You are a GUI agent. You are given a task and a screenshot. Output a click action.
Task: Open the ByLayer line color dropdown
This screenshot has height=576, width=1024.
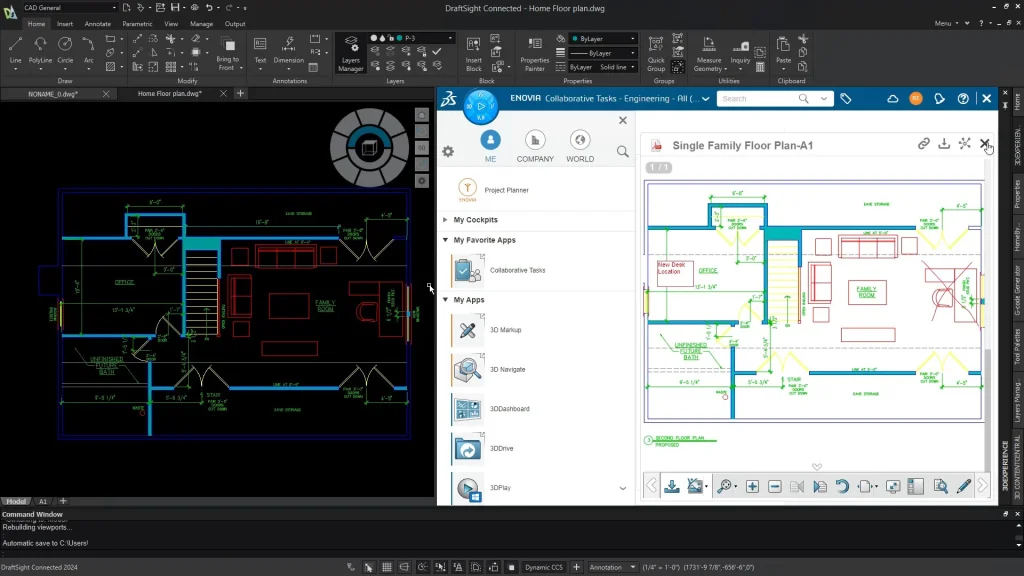click(x=604, y=38)
